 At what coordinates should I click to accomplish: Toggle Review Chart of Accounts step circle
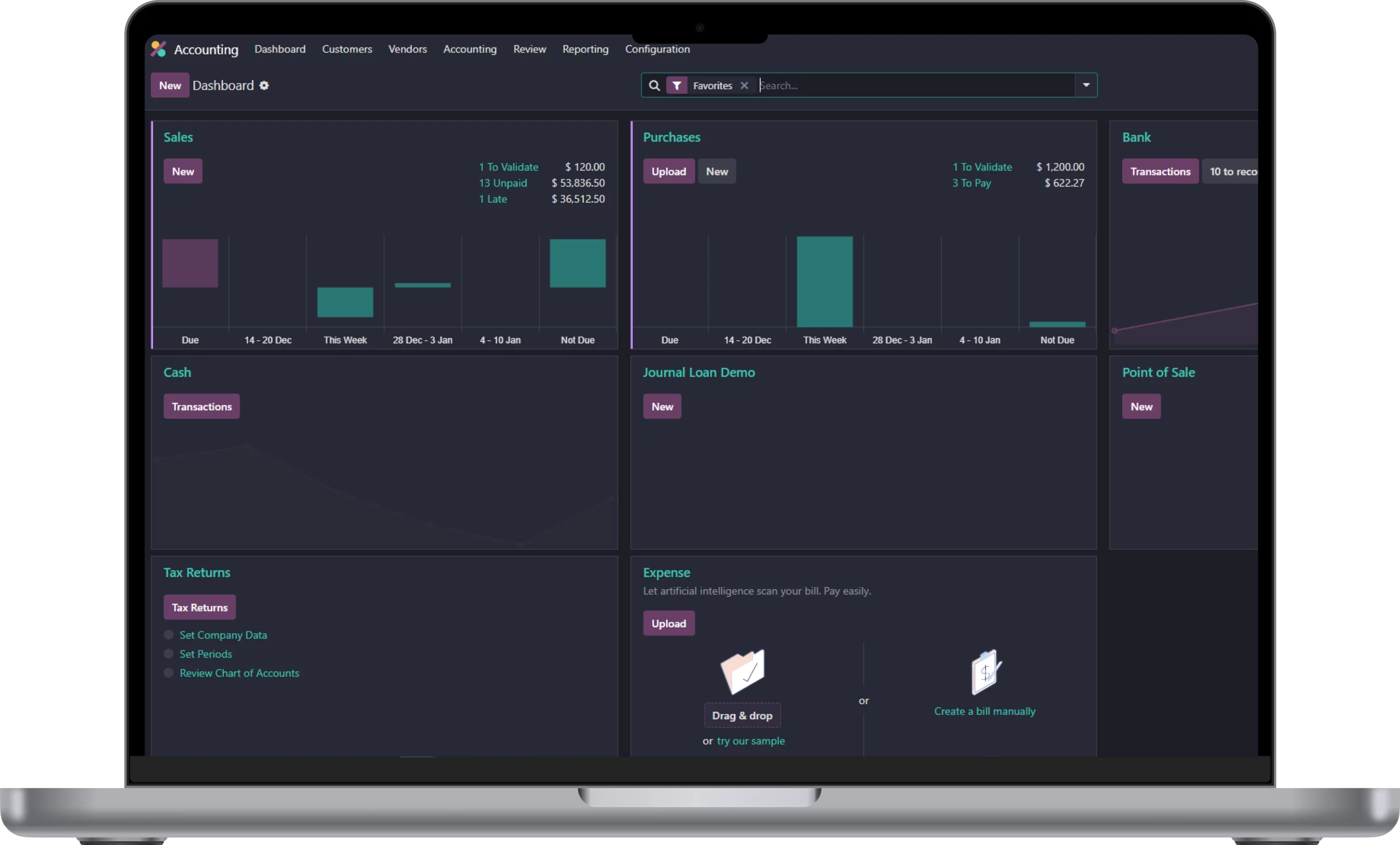coord(169,673)
